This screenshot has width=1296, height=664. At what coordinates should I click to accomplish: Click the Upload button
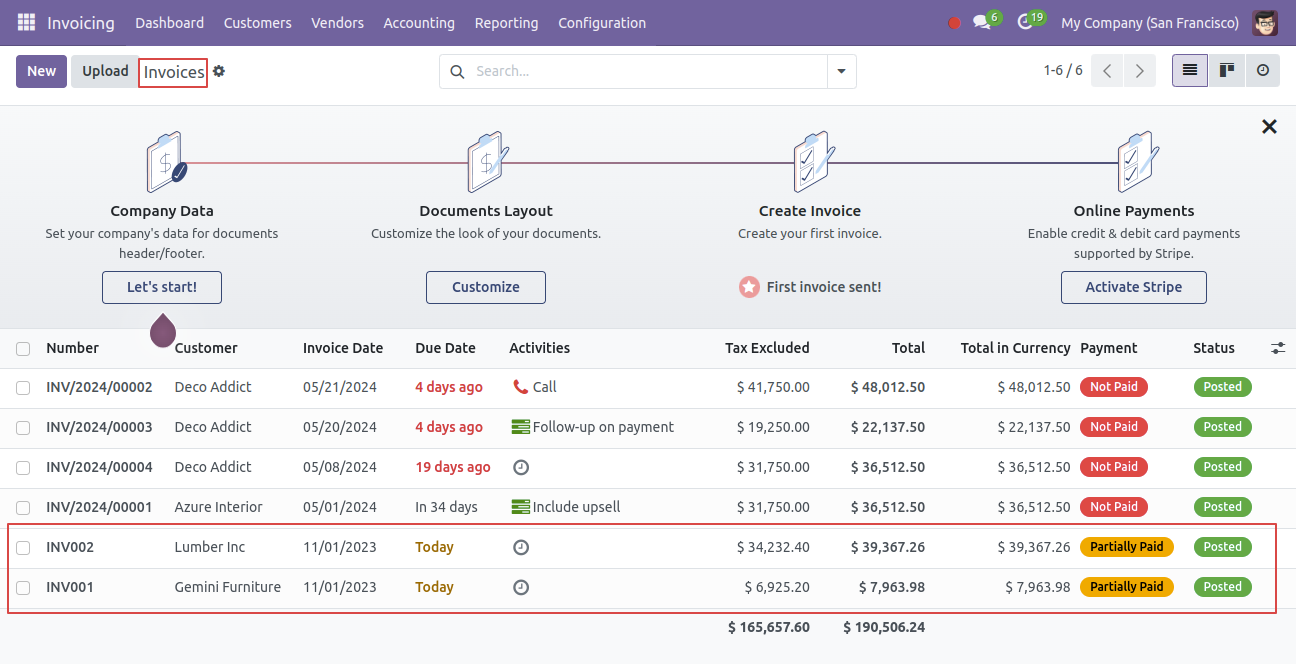tap(105, 71)
